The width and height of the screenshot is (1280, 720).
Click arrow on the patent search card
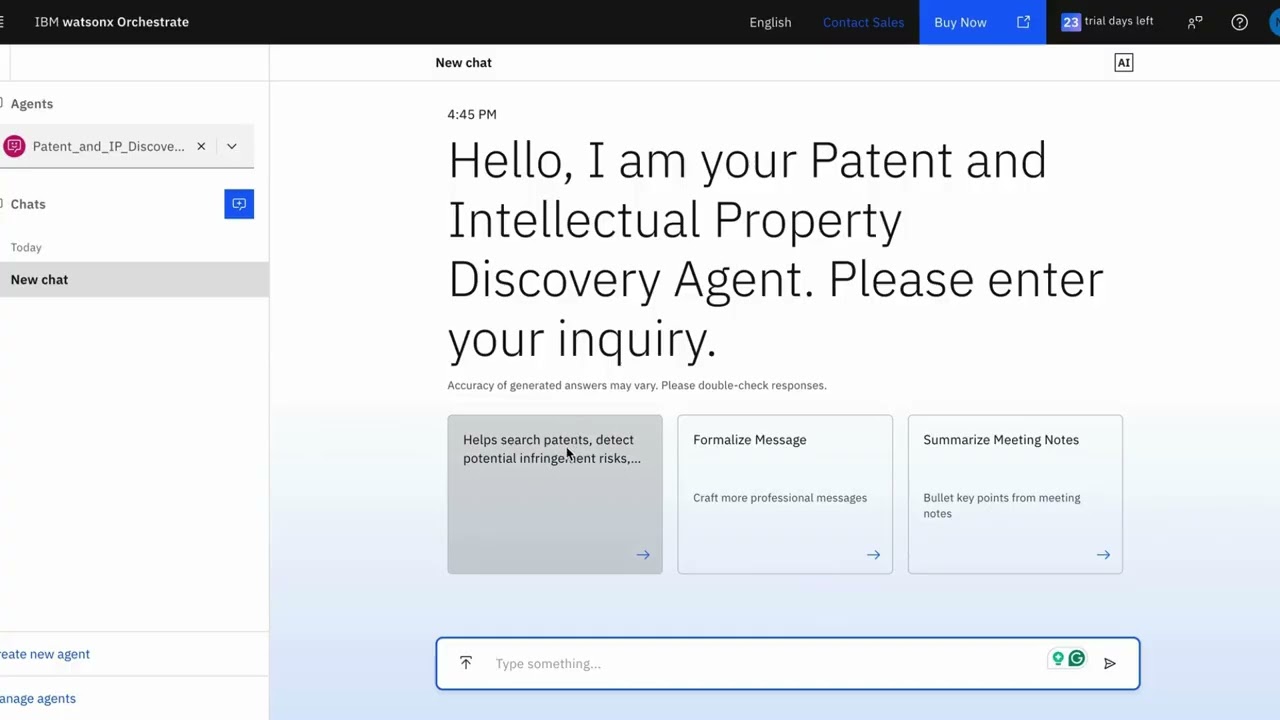click(x=643, y=555)
